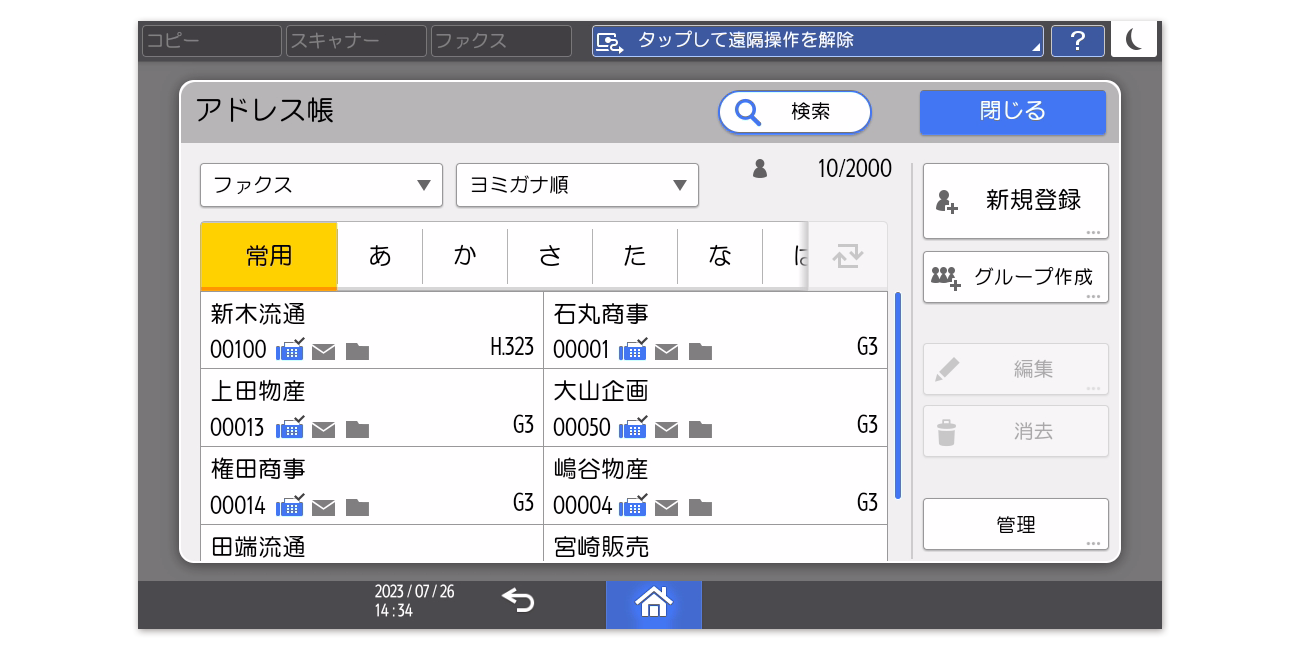Image resolution: width=1300 pixels, height=650 pixels.
Task: Click the back arrow at the bottom bar
Action: pos(518,601)
